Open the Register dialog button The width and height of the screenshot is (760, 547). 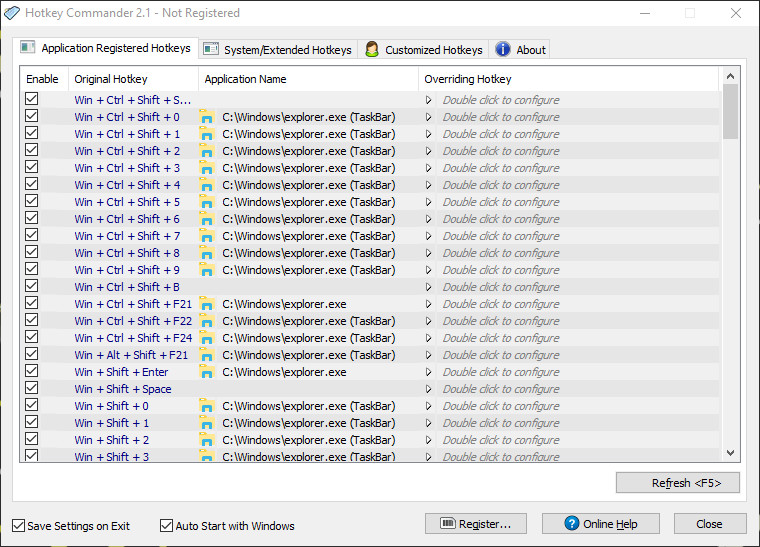click(x=476, y=524)
